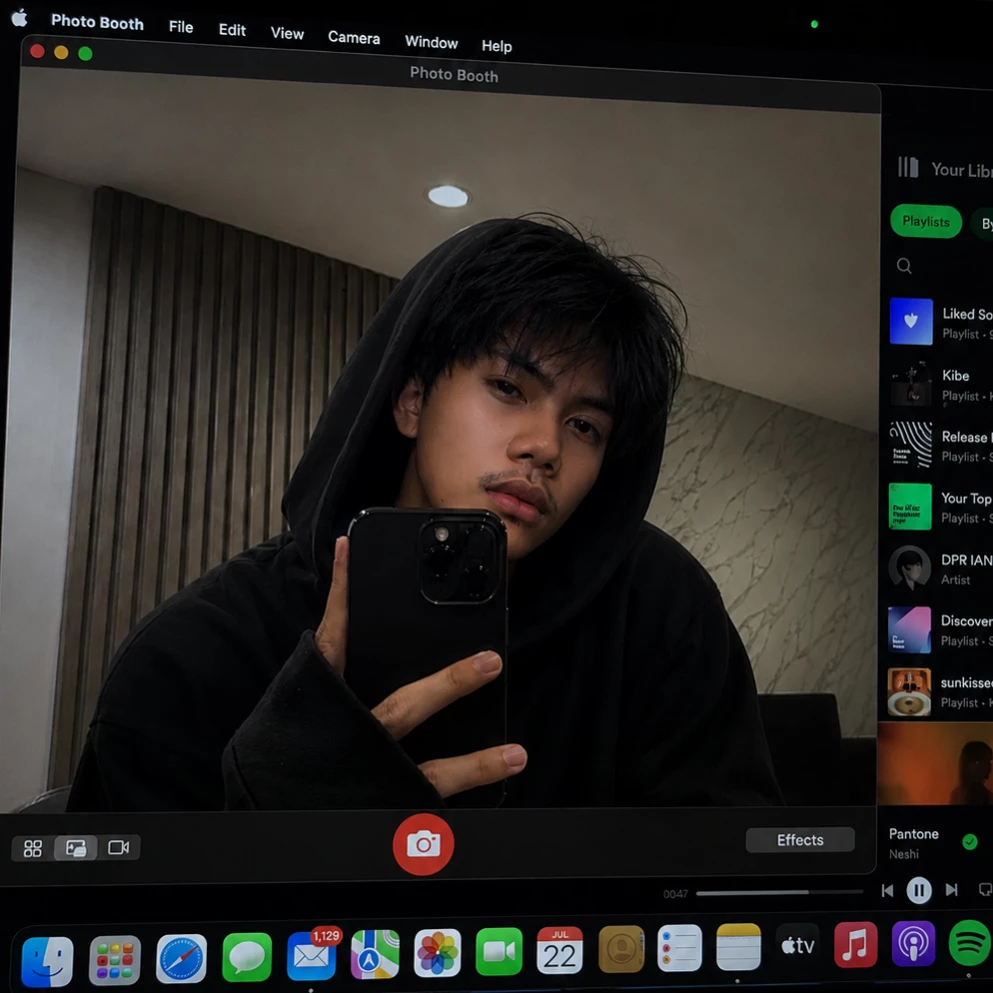
Task: Switch to movie clip recording mode
Action: (118, 847)
